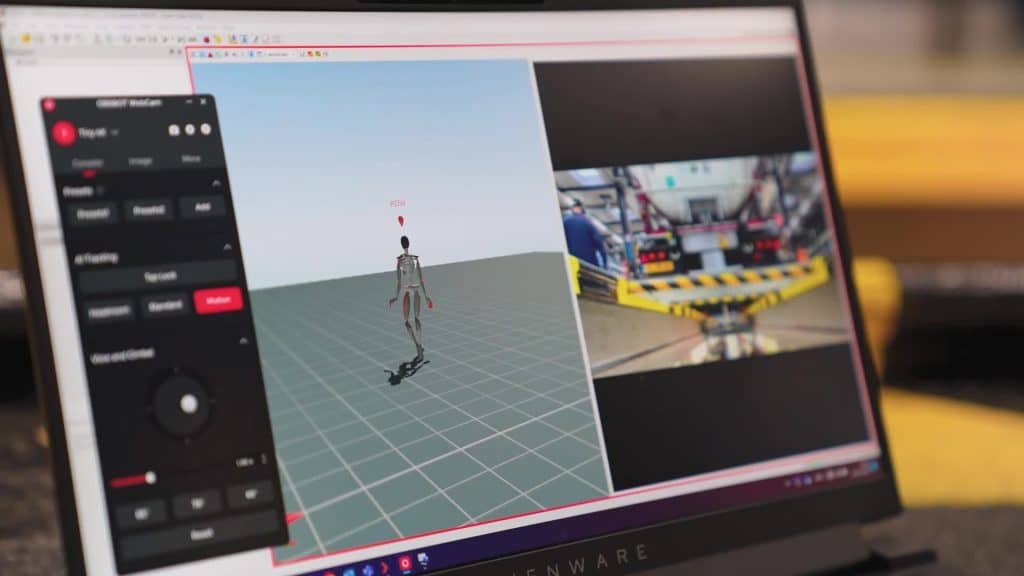The image size is (1024, 576).
Task: Open the rightmost round settings icon in header
Action: pyautogui.click(x=205, y=129)
